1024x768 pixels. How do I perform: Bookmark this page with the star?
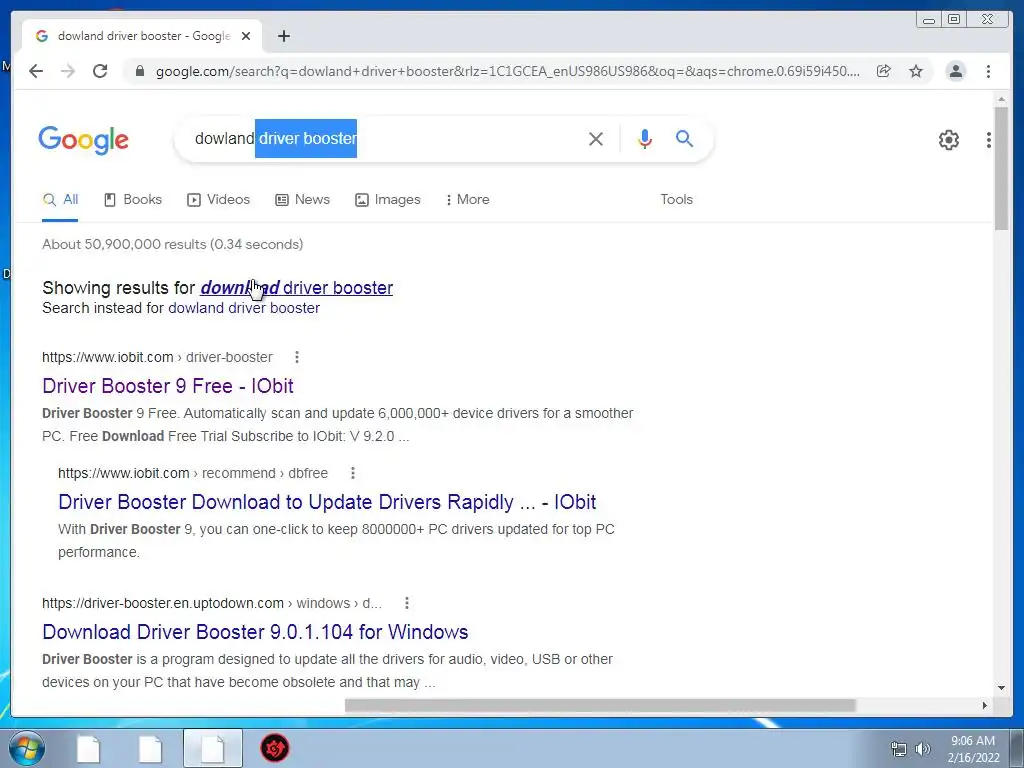click(x=916, y=71)
